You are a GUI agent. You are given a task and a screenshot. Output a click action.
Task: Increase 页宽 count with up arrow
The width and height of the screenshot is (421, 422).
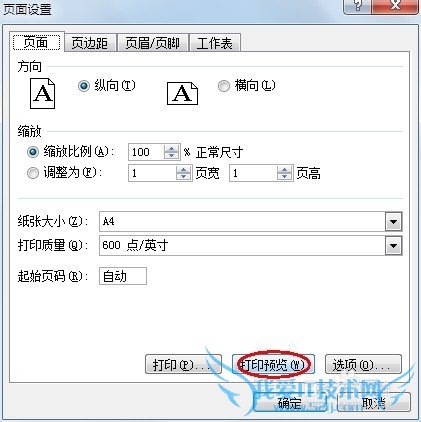click(x=183, y=169)
